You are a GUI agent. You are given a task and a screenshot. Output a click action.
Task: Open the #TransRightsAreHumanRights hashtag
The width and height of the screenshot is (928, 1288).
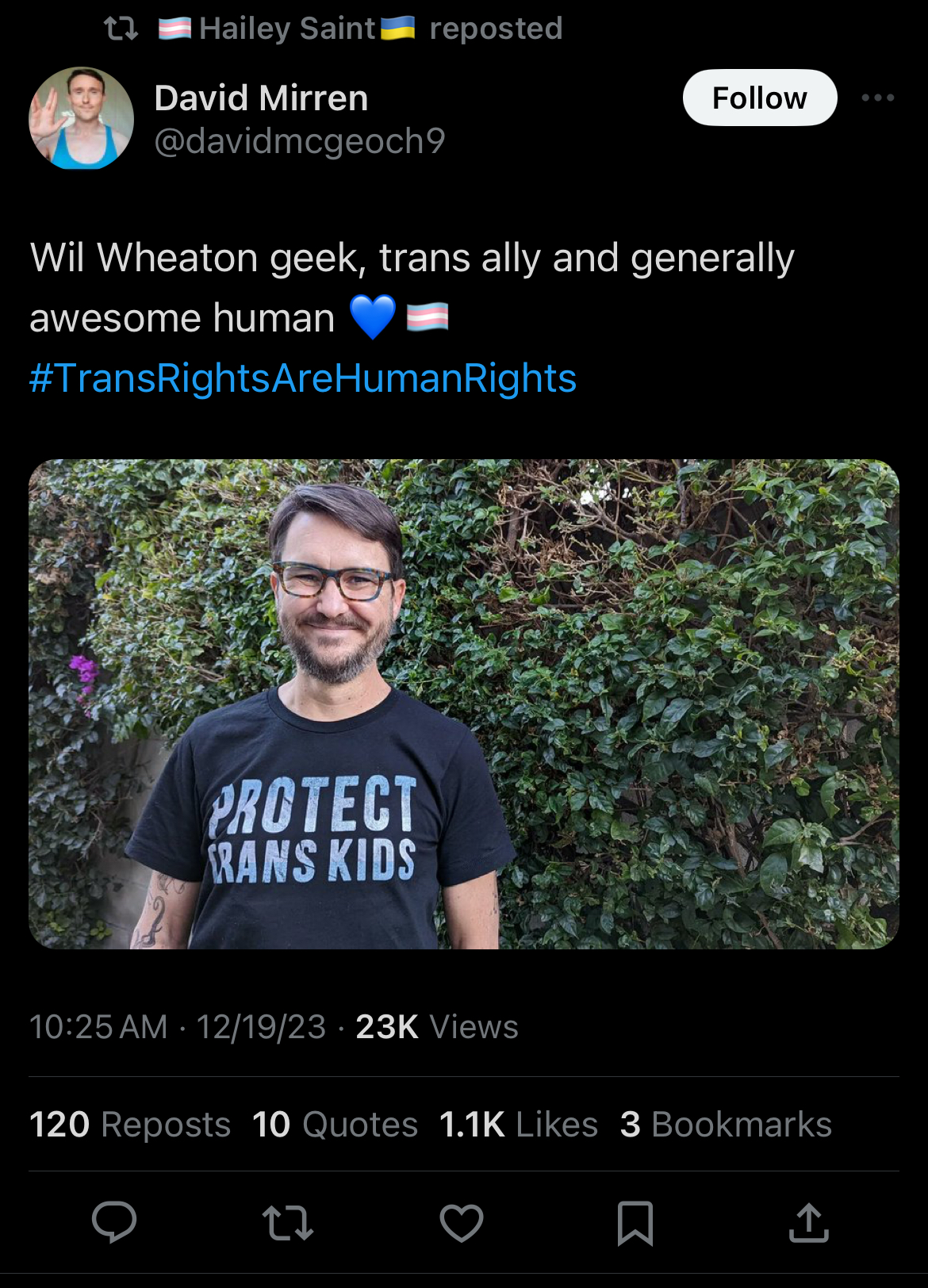coord(303,378)
